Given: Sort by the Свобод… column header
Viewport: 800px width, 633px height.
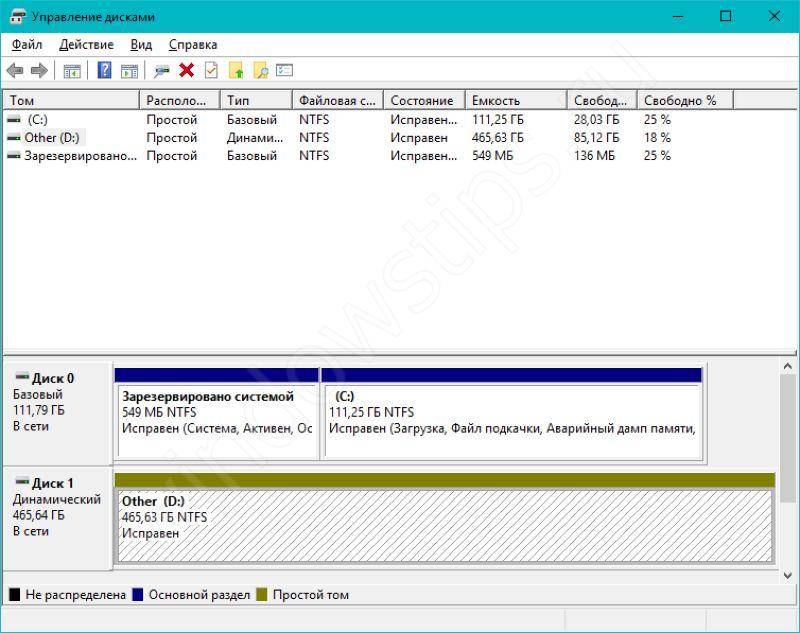Looking at the screenshot, I should click(603, 100).
